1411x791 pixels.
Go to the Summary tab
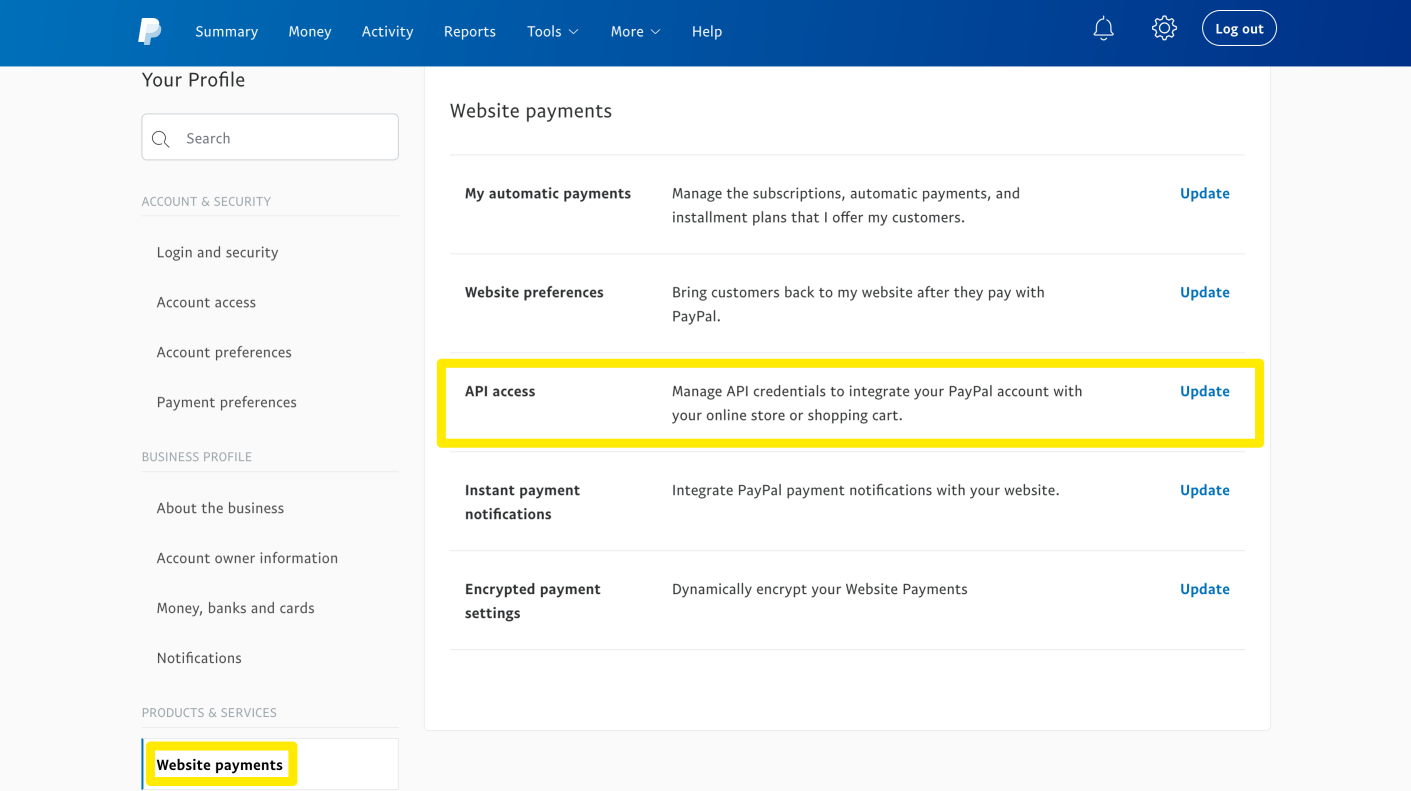[x=226, y=31]
